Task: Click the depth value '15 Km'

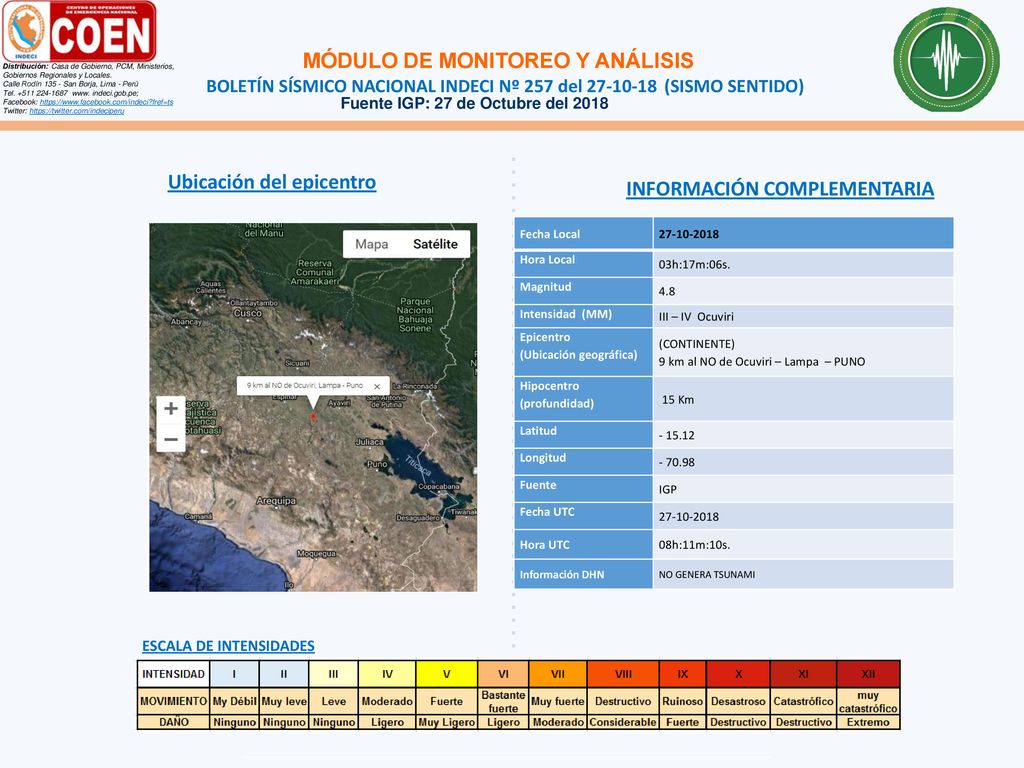Action: click(x=678, y=400)
